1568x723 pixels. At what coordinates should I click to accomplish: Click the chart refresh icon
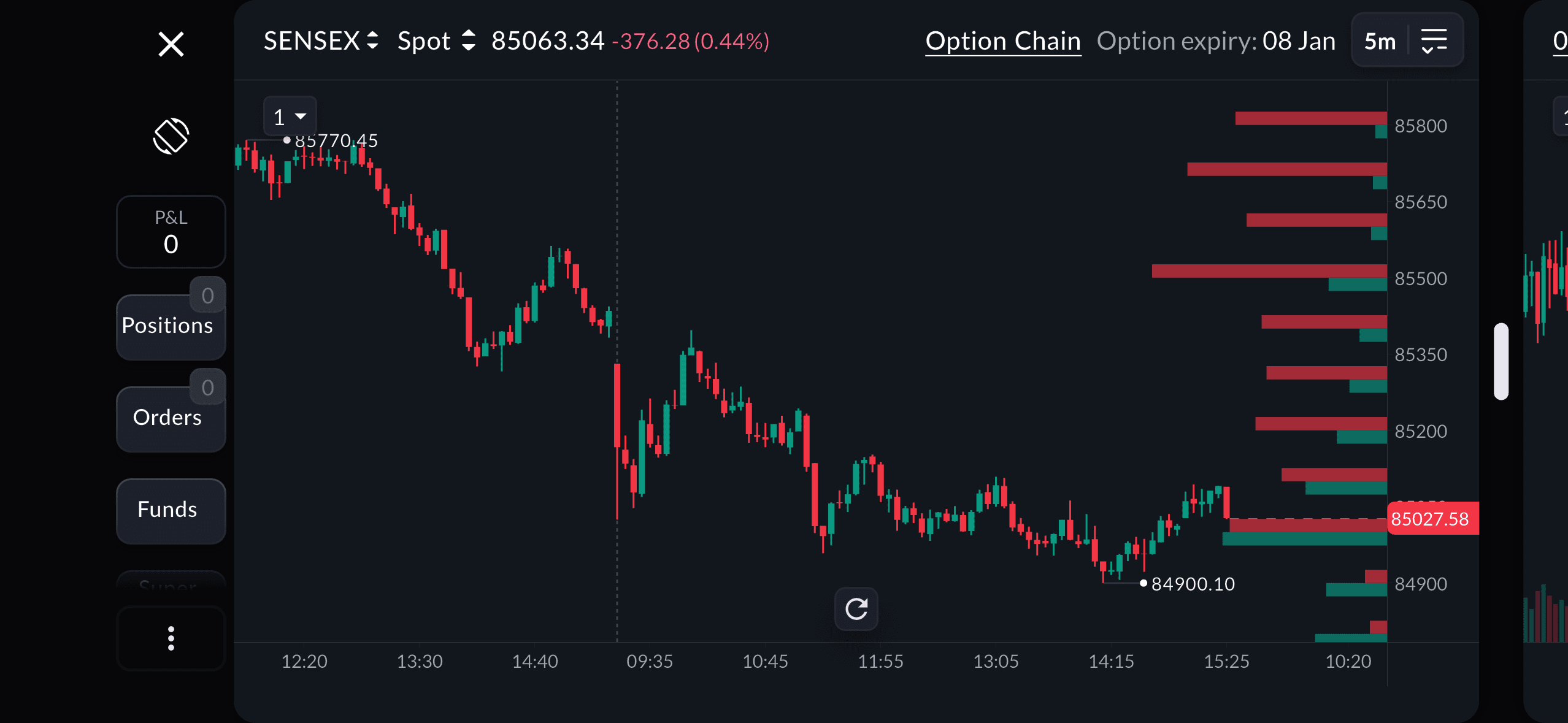(x=856, y=608)
